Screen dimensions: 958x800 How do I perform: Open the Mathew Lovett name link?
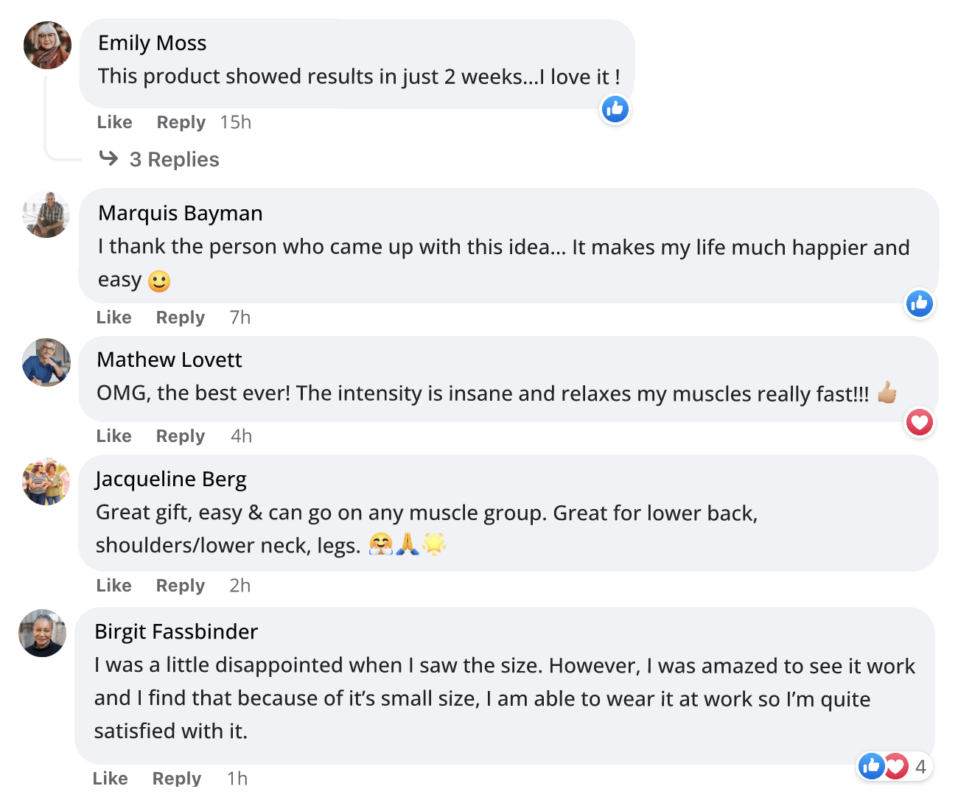(169, 360)
